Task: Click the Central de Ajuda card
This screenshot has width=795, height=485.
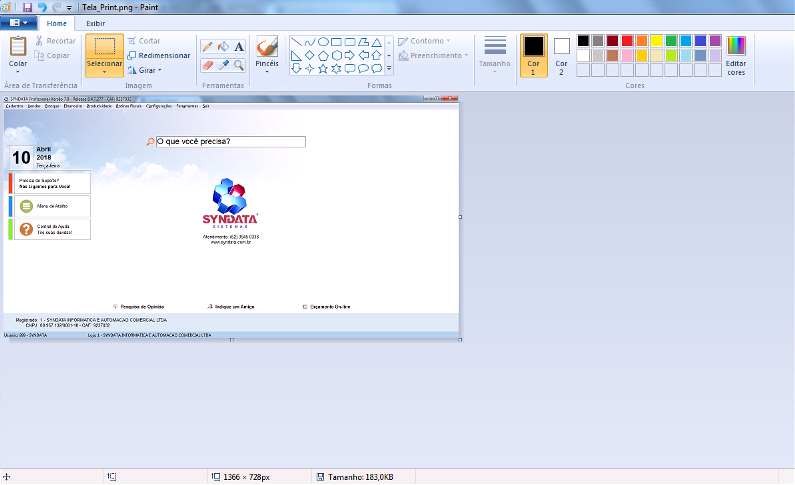Action: [50, 229]
